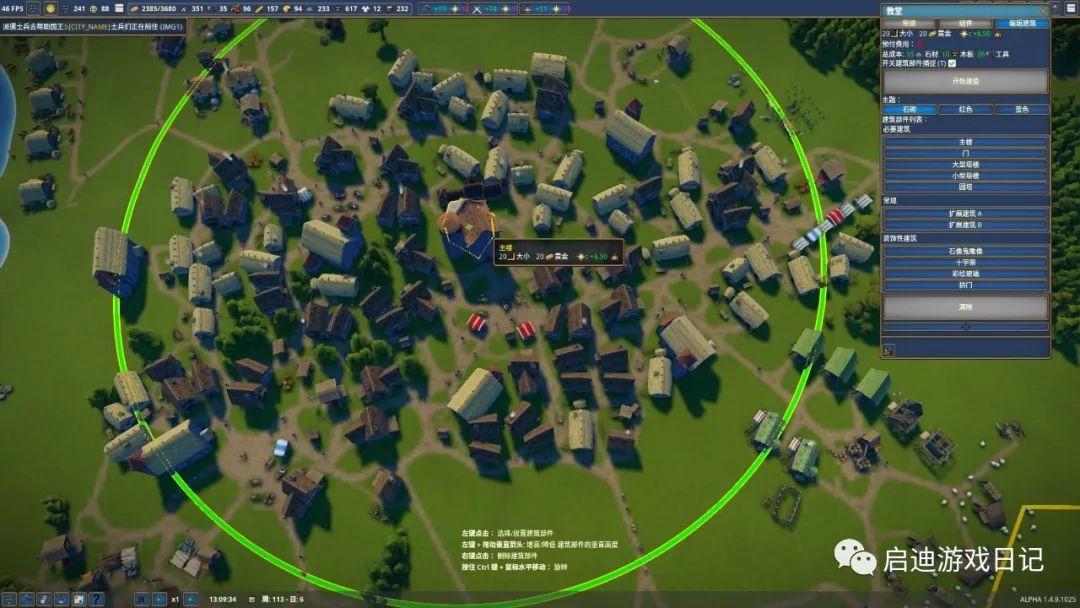
Task: Select the 扩展建筑 B part
Action: click(x=966, y=224)
